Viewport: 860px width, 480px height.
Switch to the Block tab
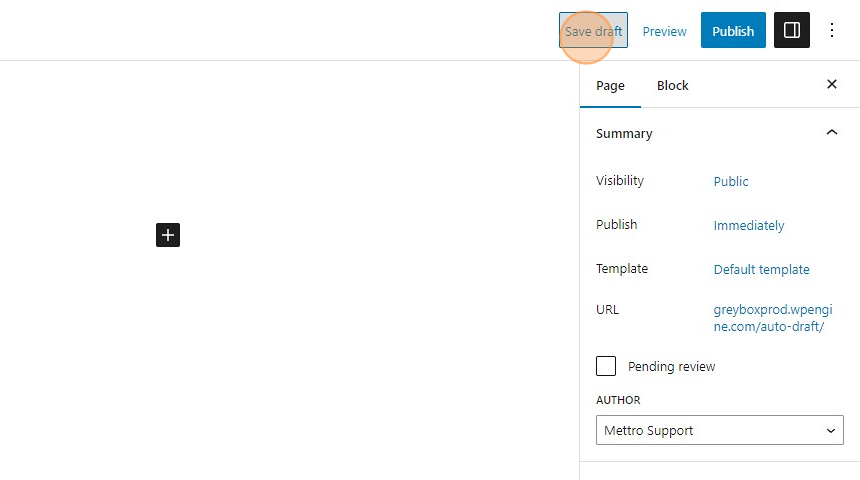(672, 86)
